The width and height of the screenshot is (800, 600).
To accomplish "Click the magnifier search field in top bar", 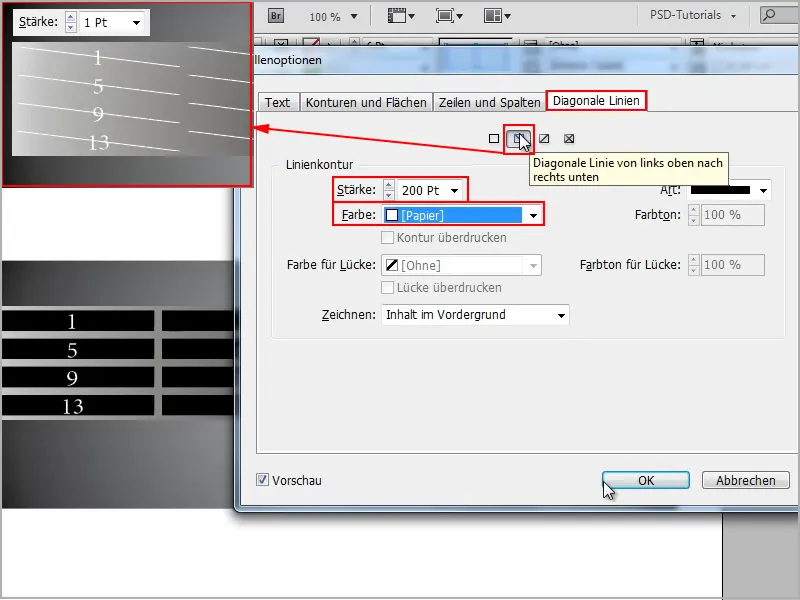I will [x=778, y=15].
